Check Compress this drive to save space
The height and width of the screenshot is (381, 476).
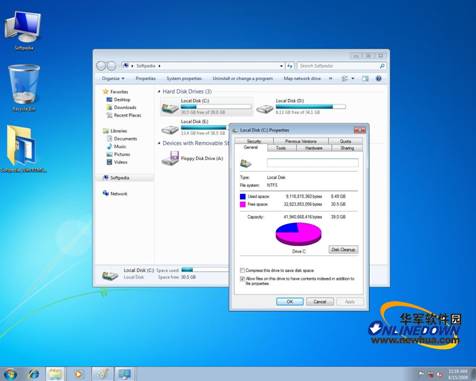click(242, 270)
